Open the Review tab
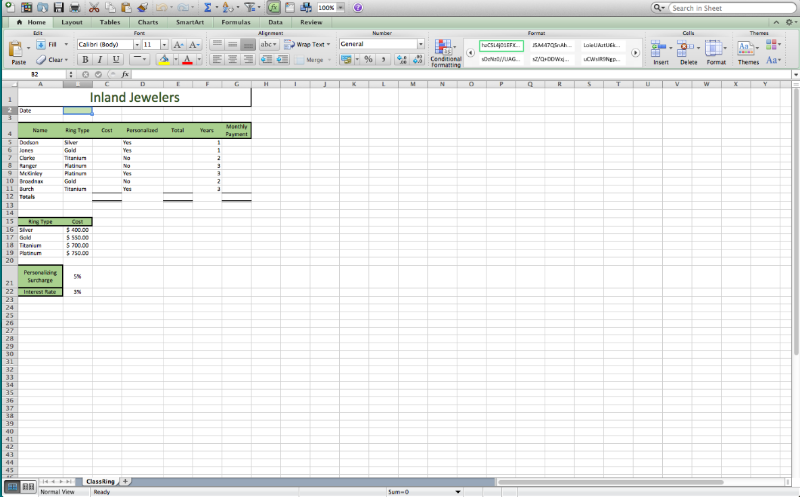This screenshot has height=497, width=800. click(x=311, y=22)
